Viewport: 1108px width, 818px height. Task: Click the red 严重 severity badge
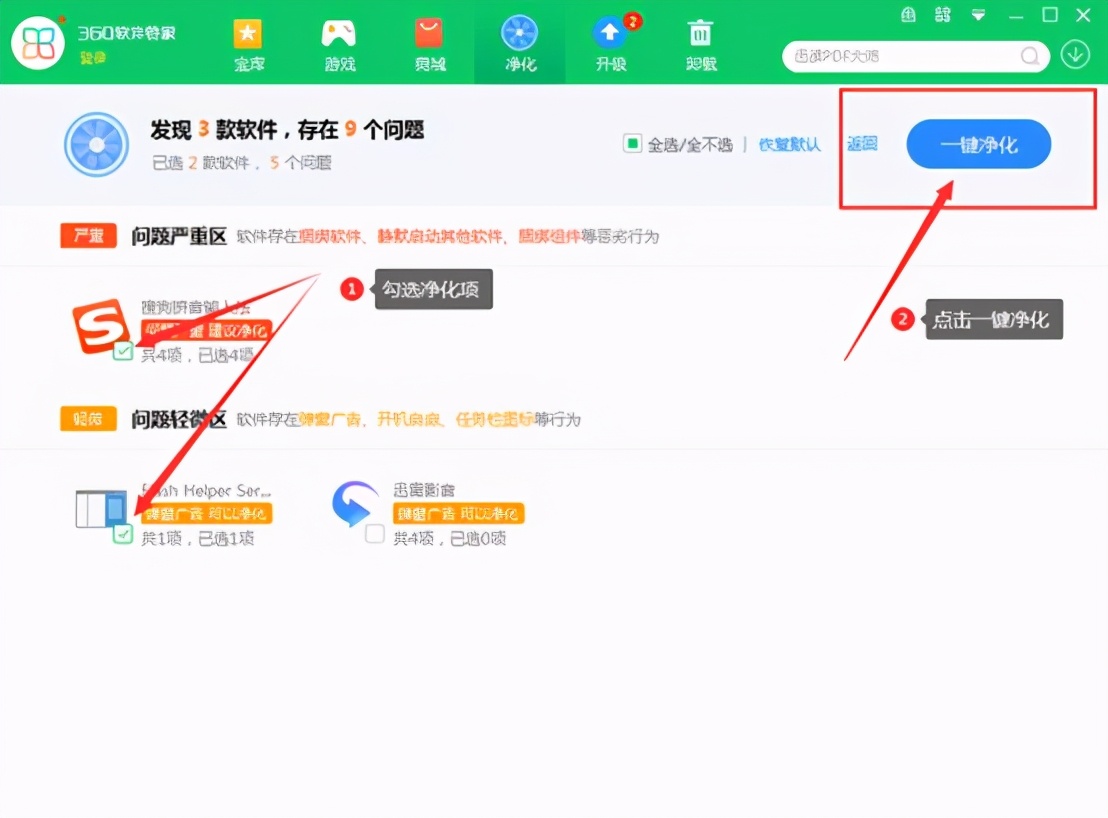pos(88,236)
